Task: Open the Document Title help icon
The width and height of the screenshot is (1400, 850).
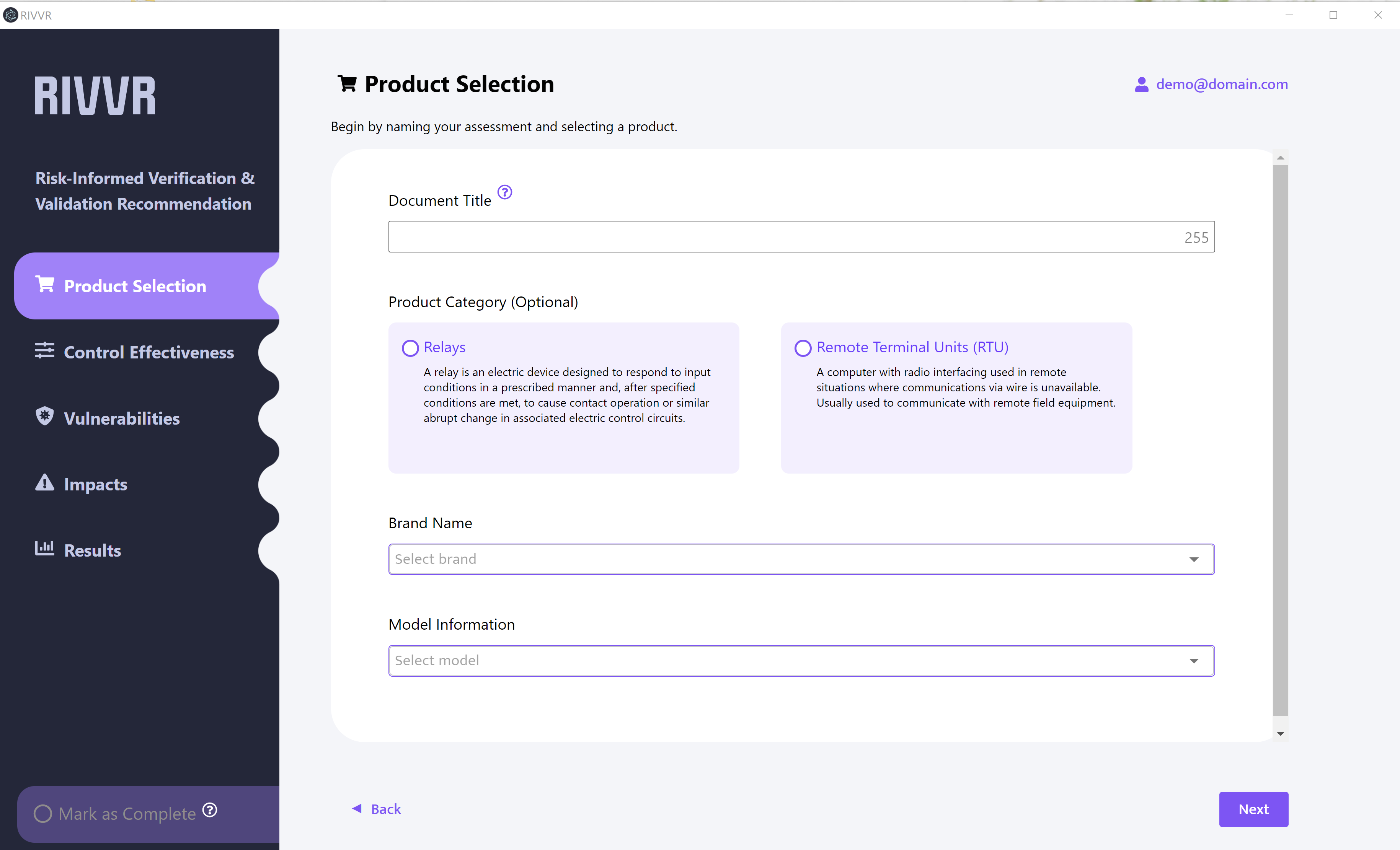Action: [504, 192]
